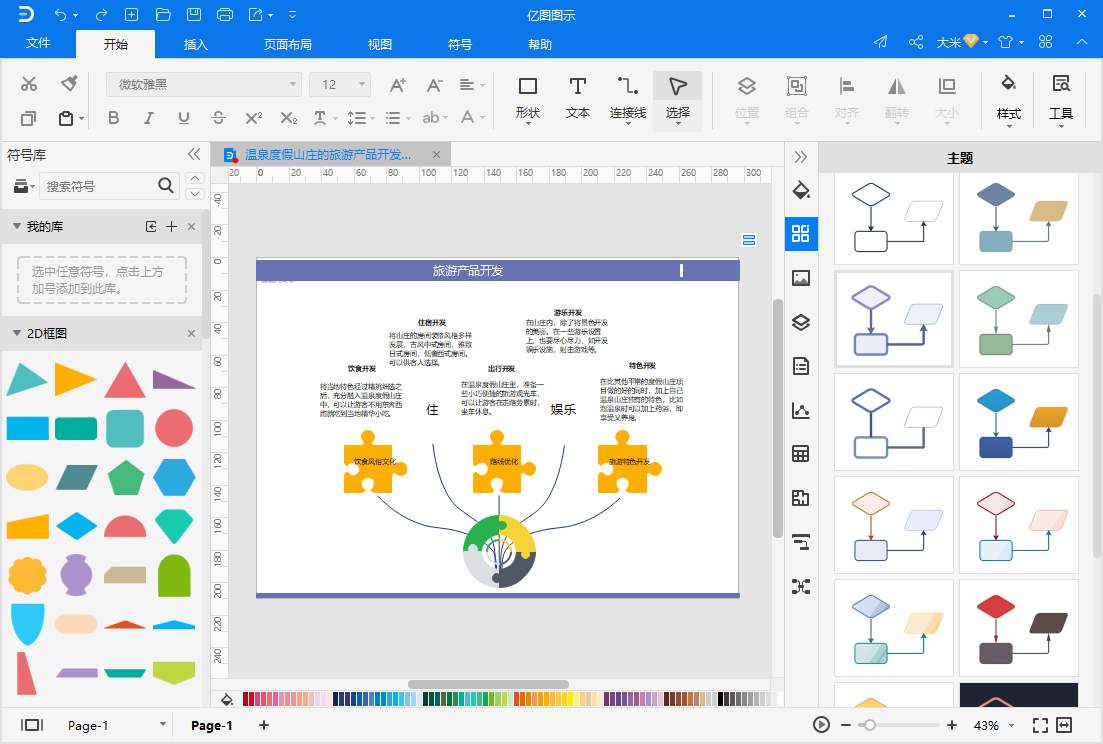Image resolution: width=1103 pixels, height=744 pixels.
Task: Open a file with the folder icon
Action: pyautogui.click(x=162, y=14)
